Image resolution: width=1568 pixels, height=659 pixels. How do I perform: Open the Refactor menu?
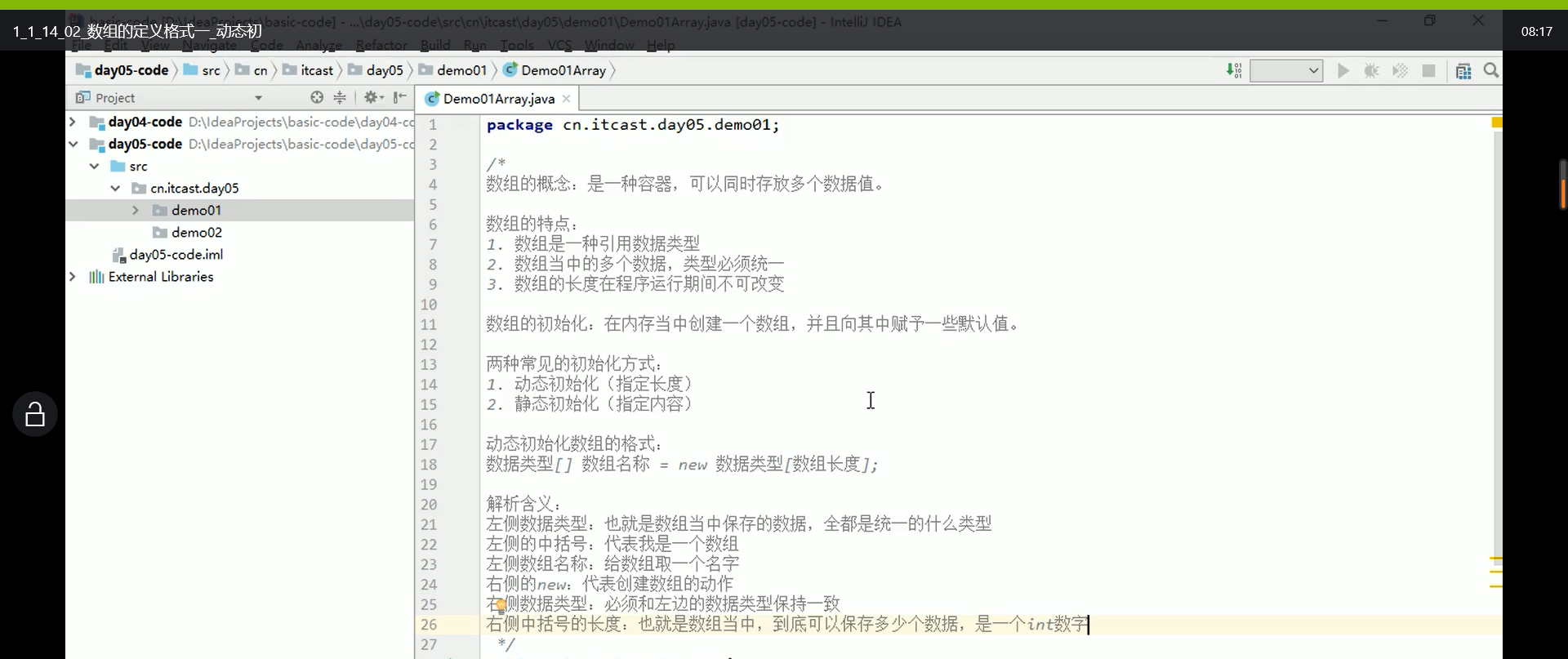(x=381, y=45)
